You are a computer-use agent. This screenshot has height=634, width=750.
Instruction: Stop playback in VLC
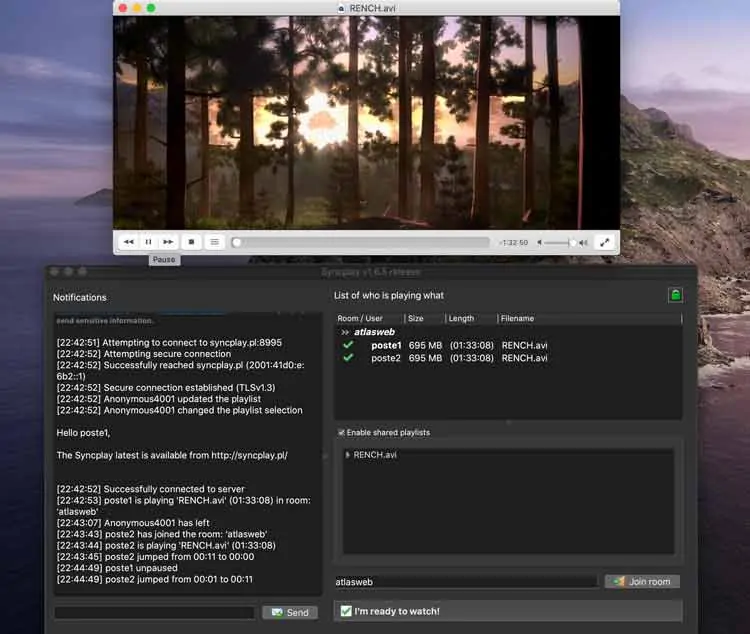pos(191,242)
